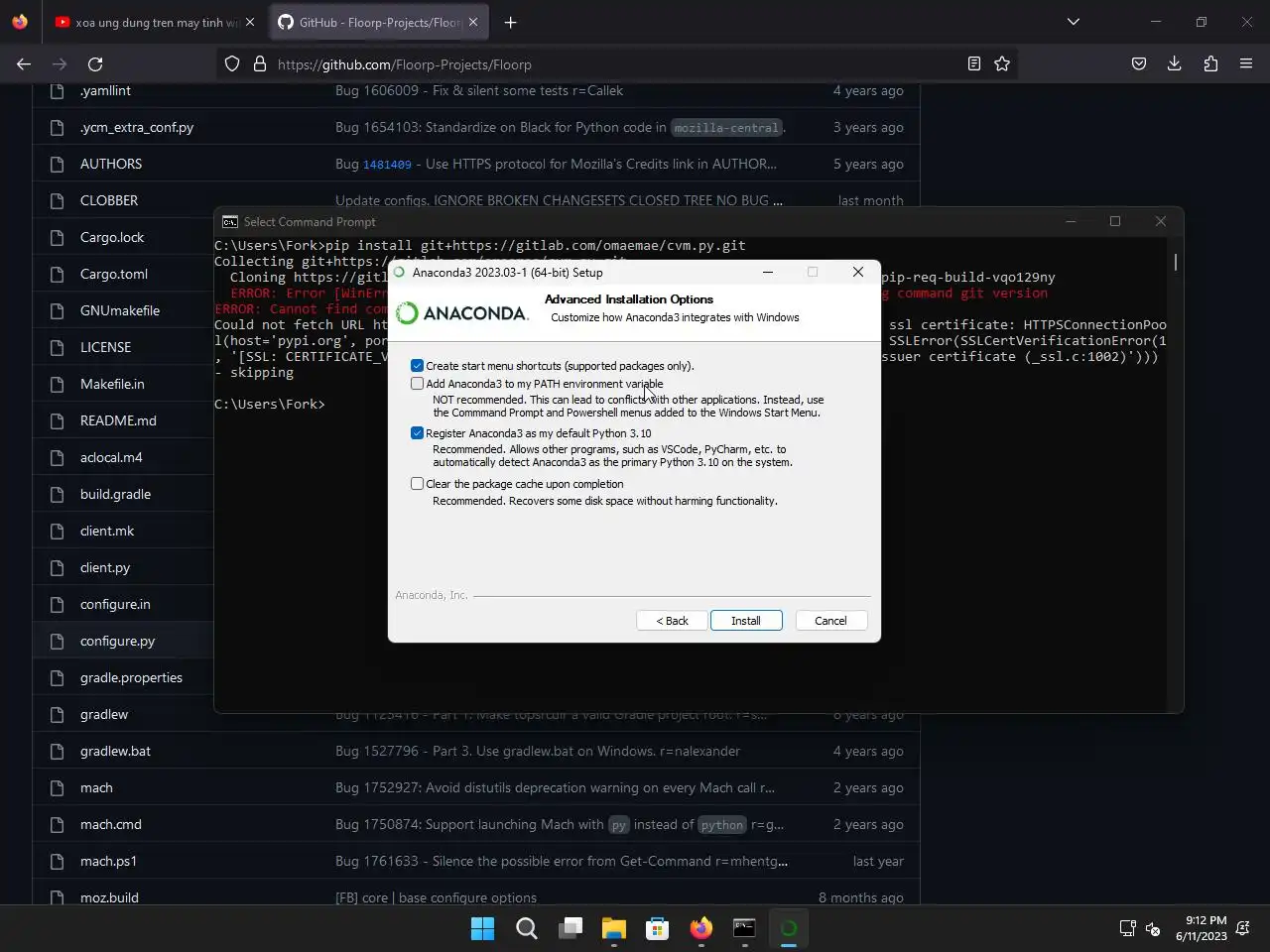This screenshot has width=1270, height=952.
Task: Open the moz.build file
Action: point(109,897)
